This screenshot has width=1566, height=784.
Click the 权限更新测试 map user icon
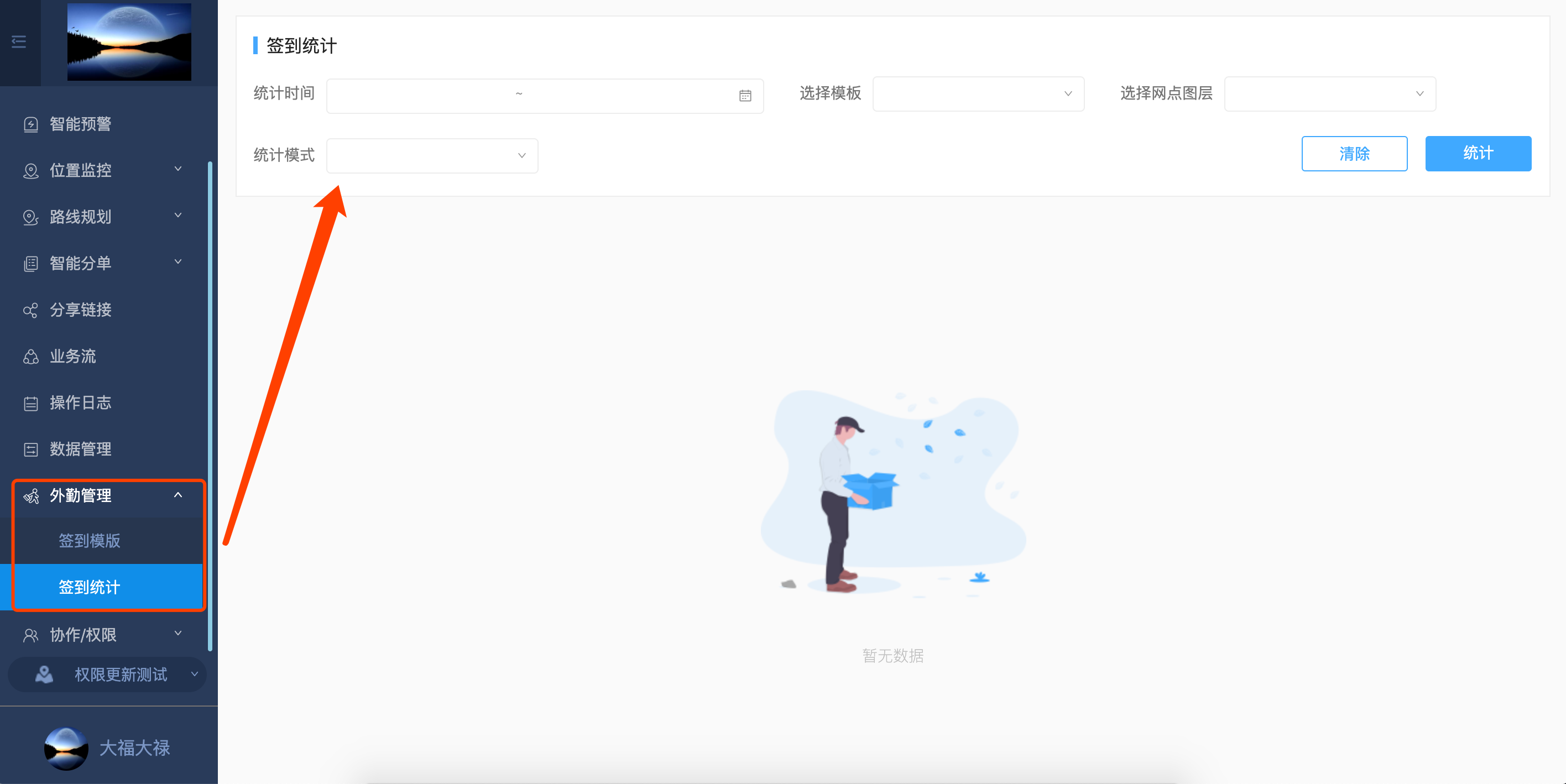pos(44,674)
